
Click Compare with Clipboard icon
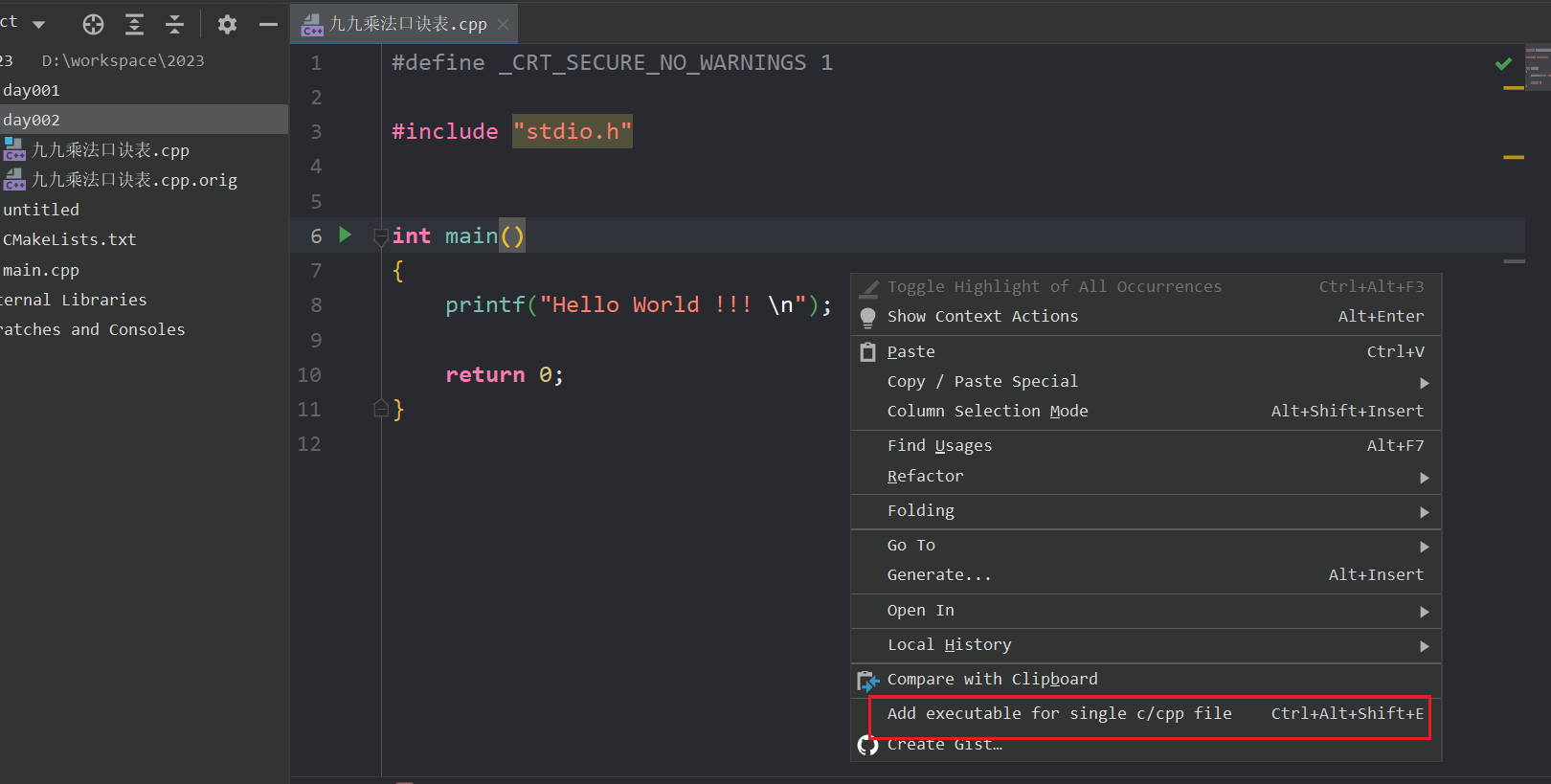pos(867,681)
